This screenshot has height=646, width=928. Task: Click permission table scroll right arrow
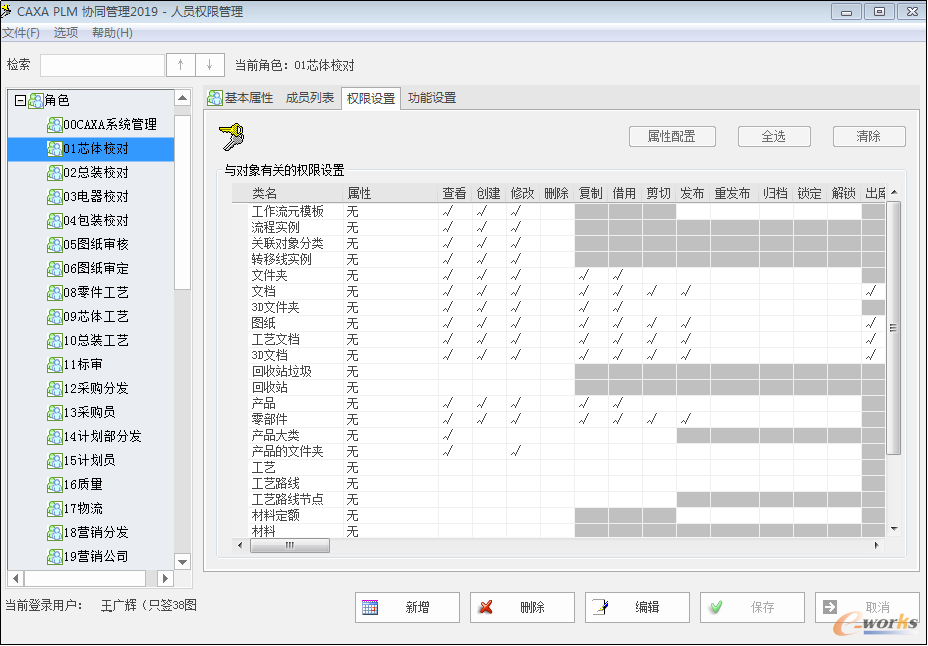pos(877,545)
